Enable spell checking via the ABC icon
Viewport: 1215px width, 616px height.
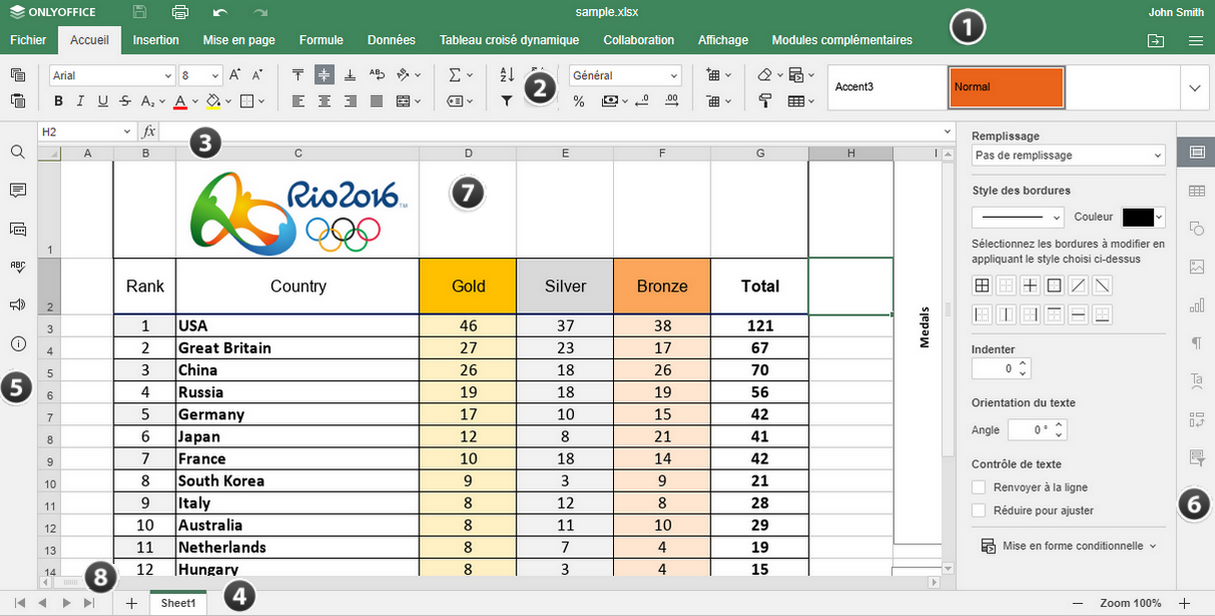(18, 267)
